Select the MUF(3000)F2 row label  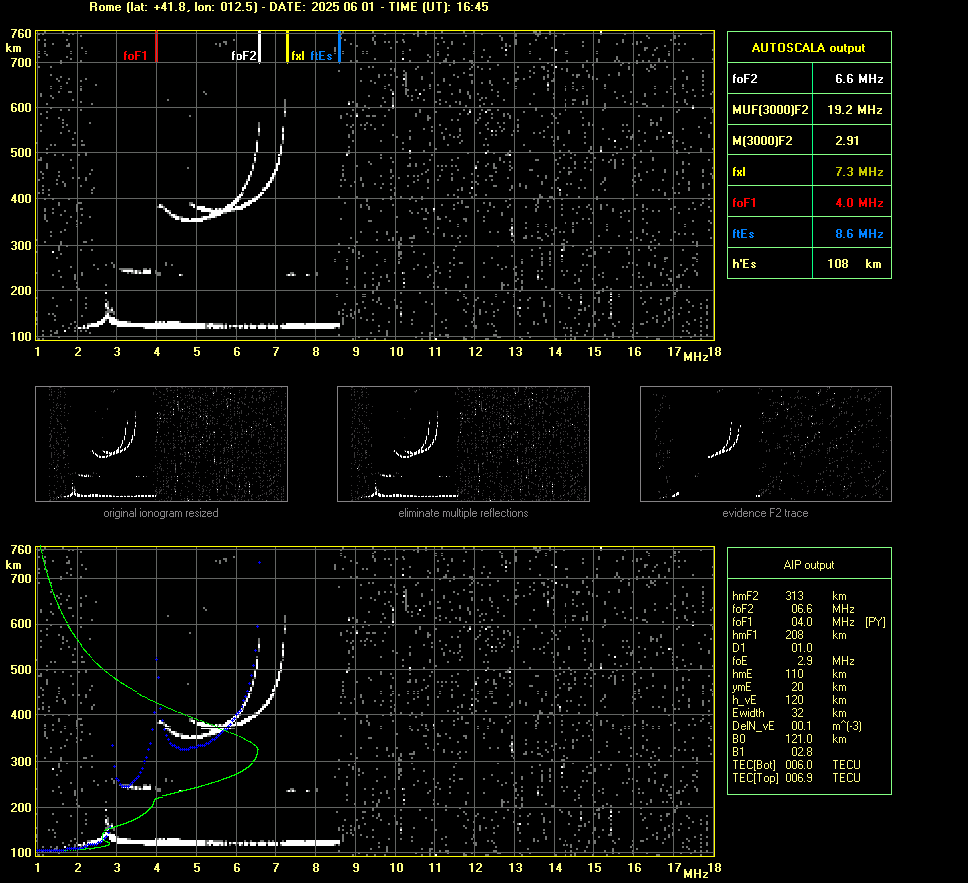pyautogui.click(x=770, y=110)
